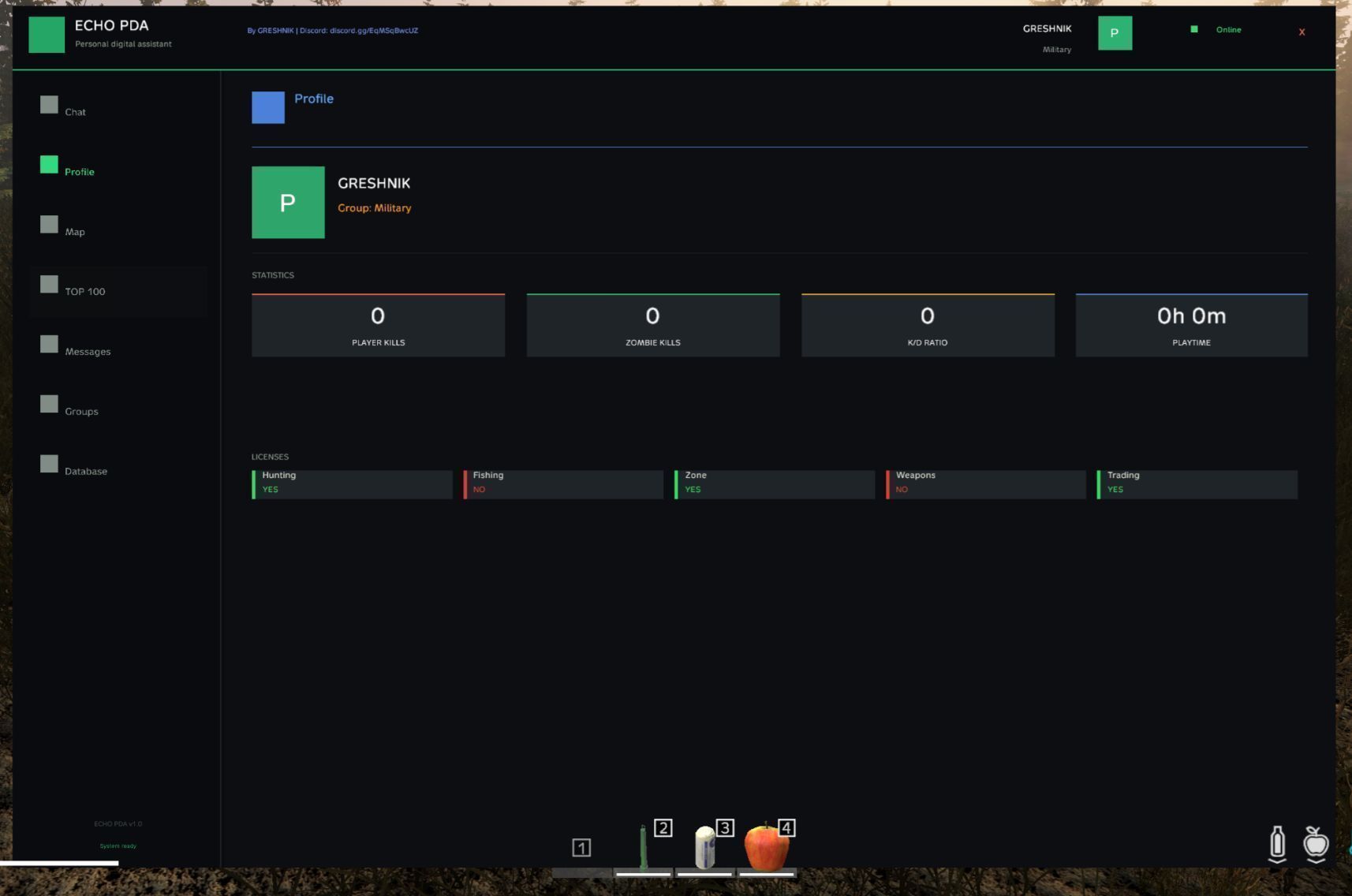Select hotbar slot 3 can item
Image resolution: width=1352 pixels, height=896 pixels.
click(705, 847)
